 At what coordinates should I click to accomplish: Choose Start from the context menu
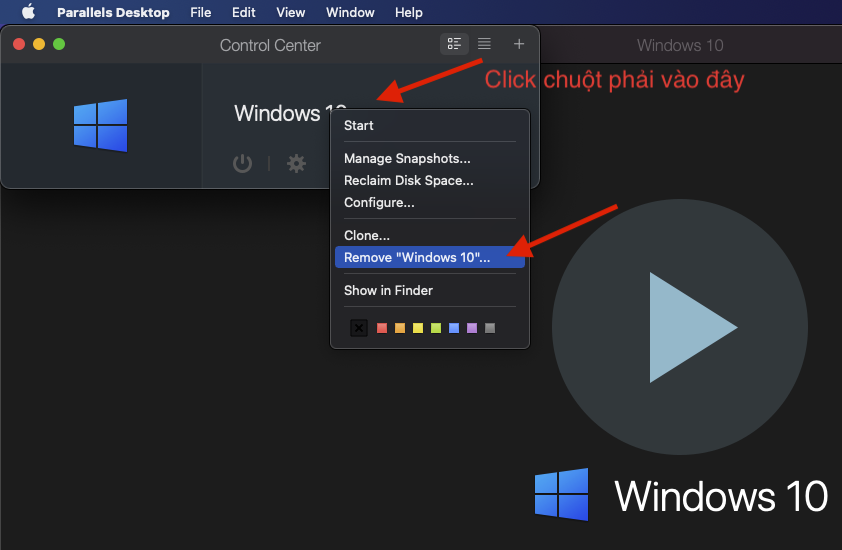pyautogui.click(x=359, y=125)
